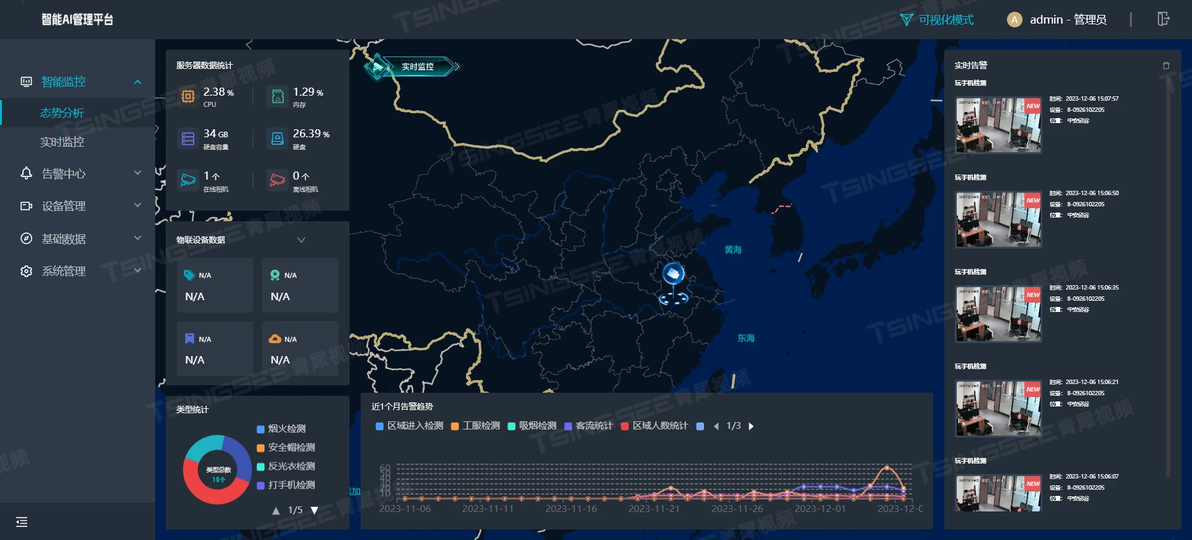Expand the 设备管理 menu chevron

(138, 205)
